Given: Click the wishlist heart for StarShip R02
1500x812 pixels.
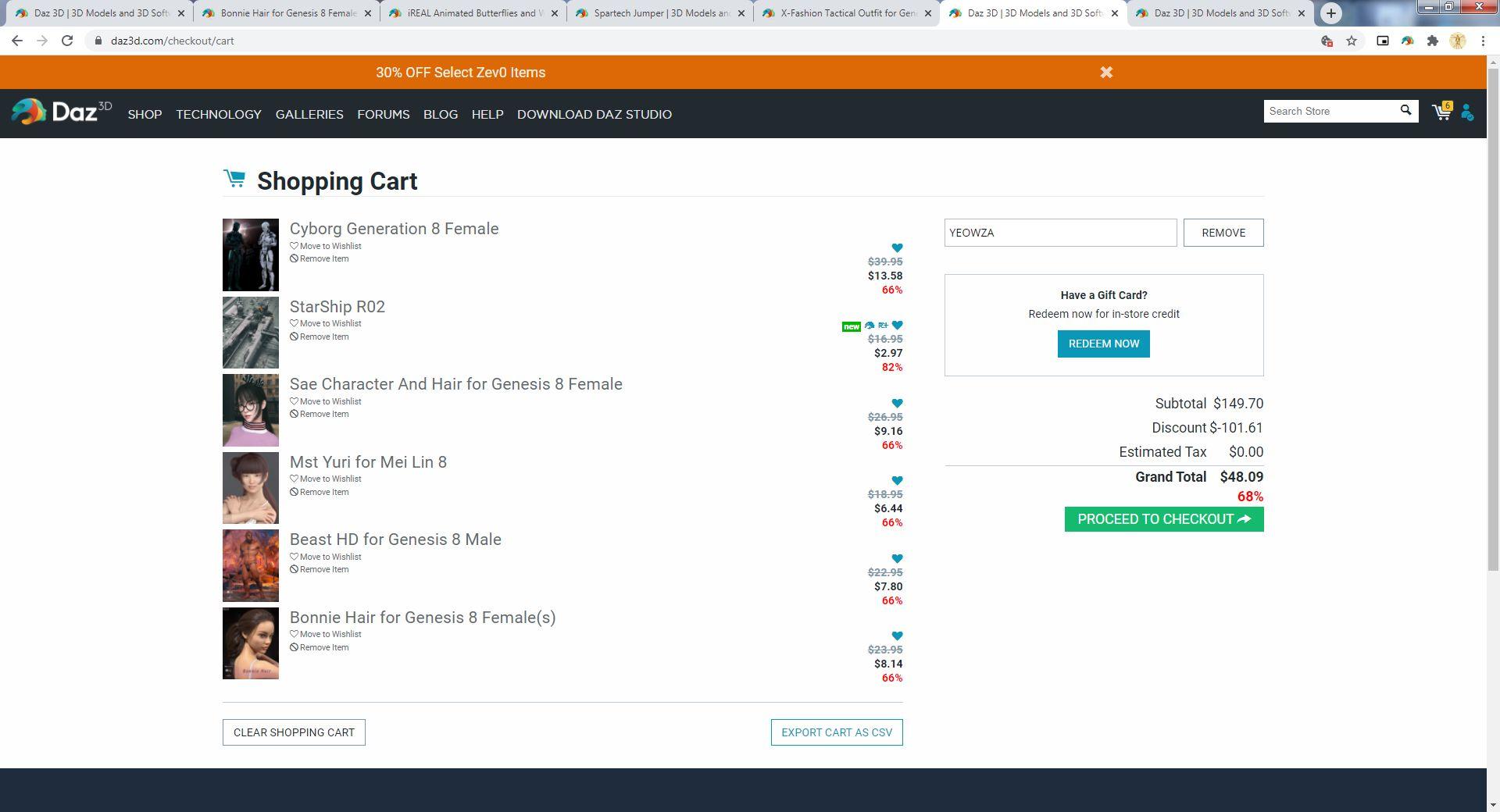Looking at the screenshot, I should 897,325.
